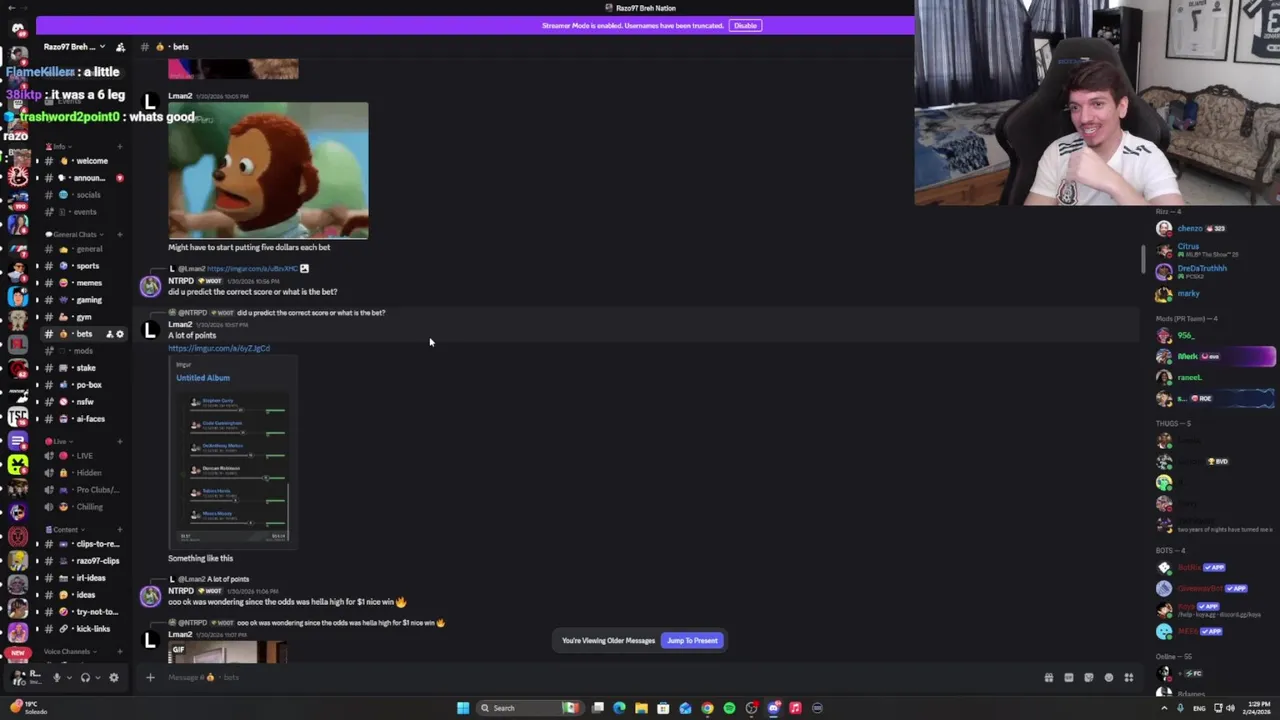Add a channel to General Chats category

tap(120, 235)
